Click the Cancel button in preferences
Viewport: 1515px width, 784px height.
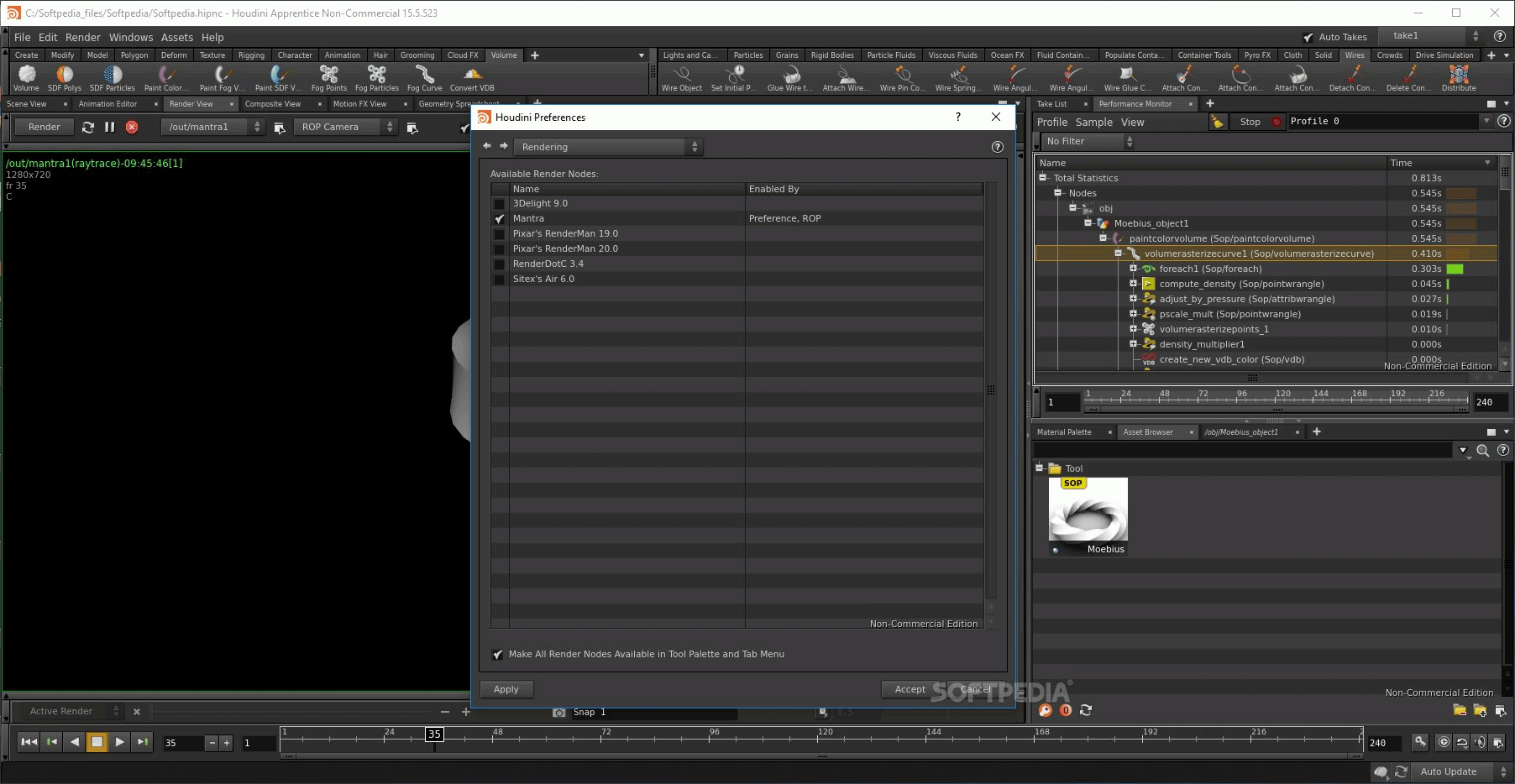[976, 689]
